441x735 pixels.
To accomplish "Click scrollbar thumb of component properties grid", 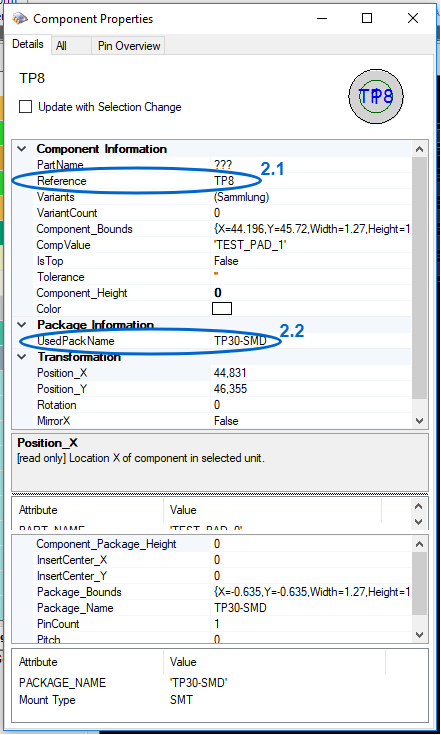I will (x=419, y=278).
